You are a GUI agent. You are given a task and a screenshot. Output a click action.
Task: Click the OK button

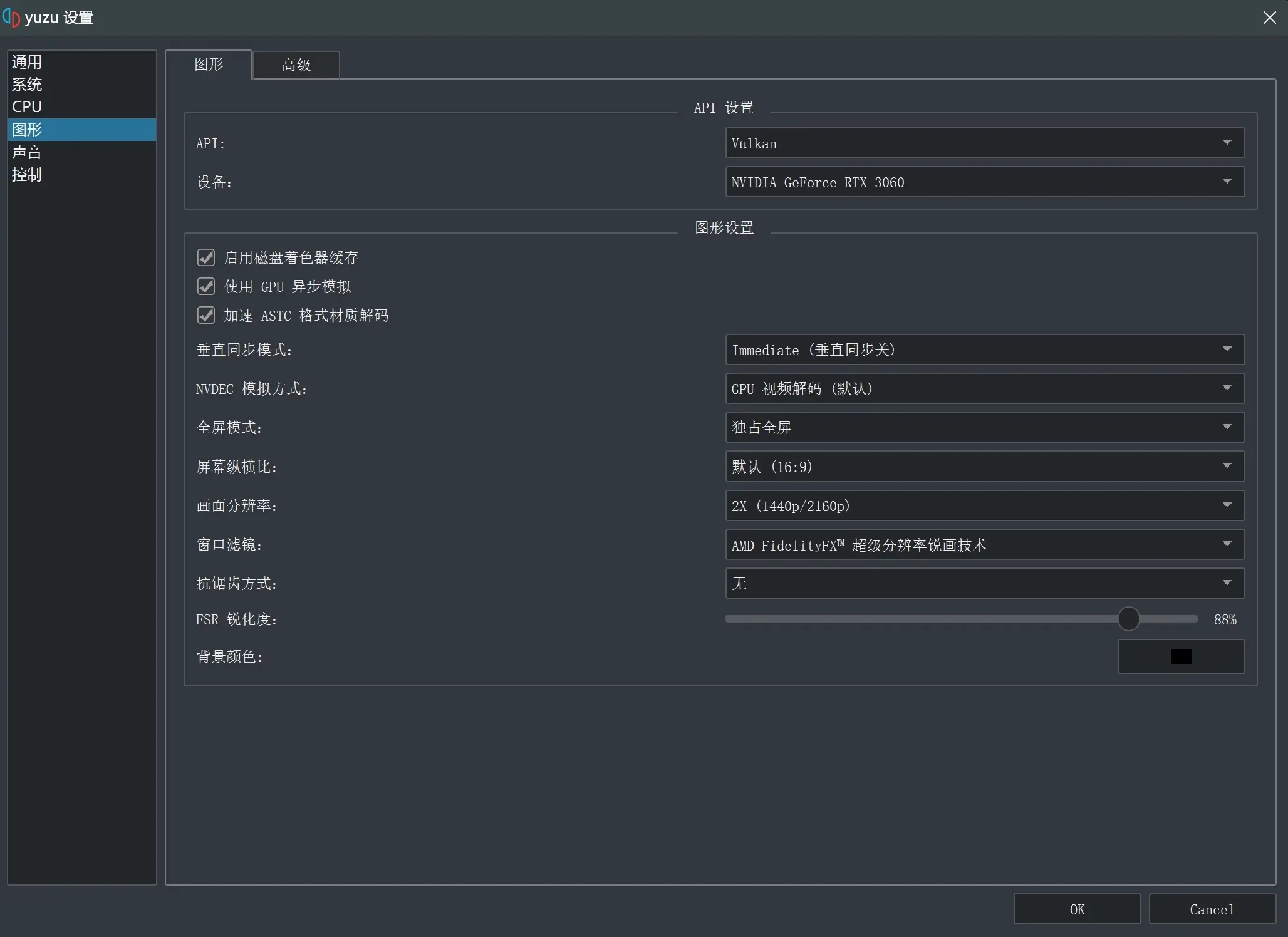(1077, 909)
